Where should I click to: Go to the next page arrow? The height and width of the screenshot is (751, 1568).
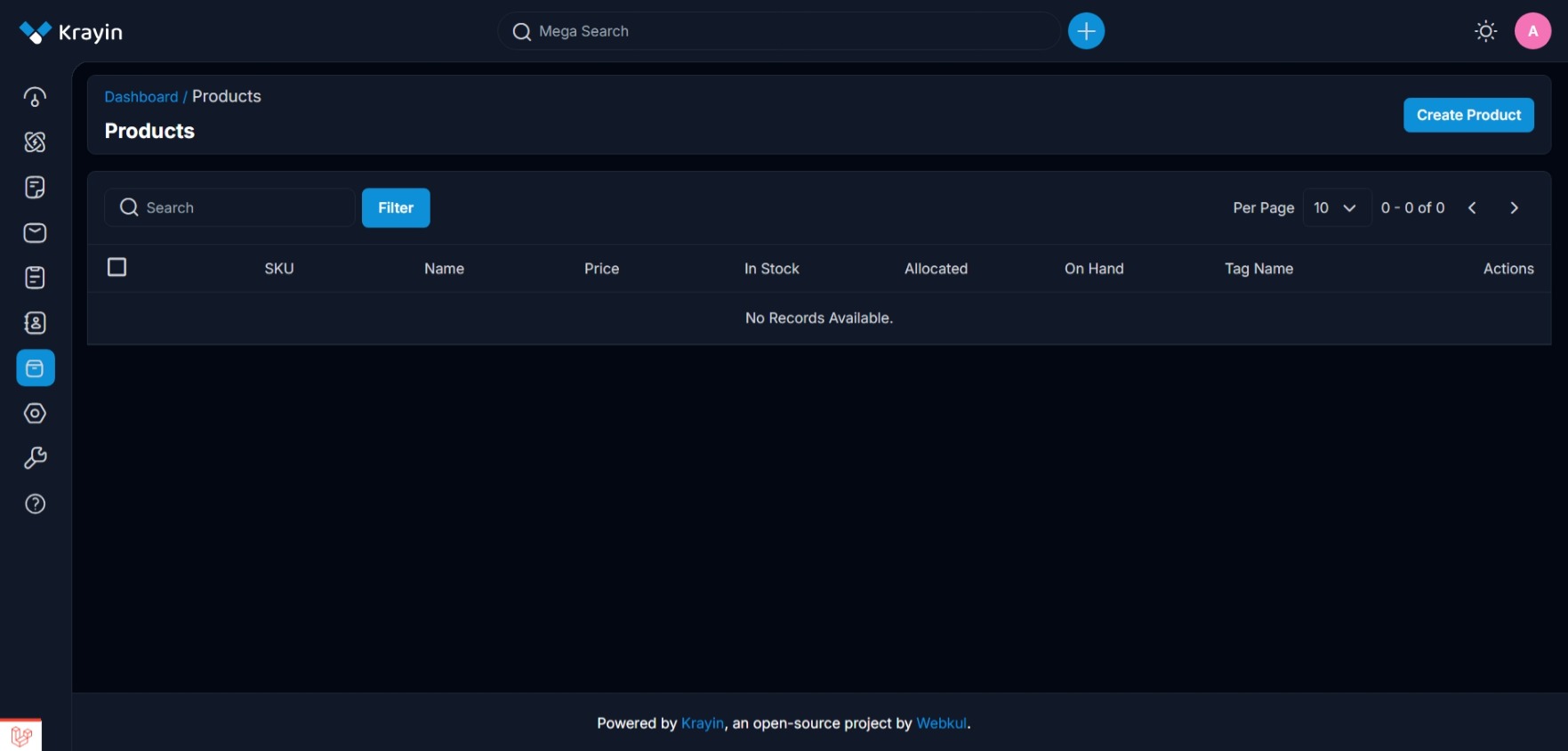coord(1514,208)
